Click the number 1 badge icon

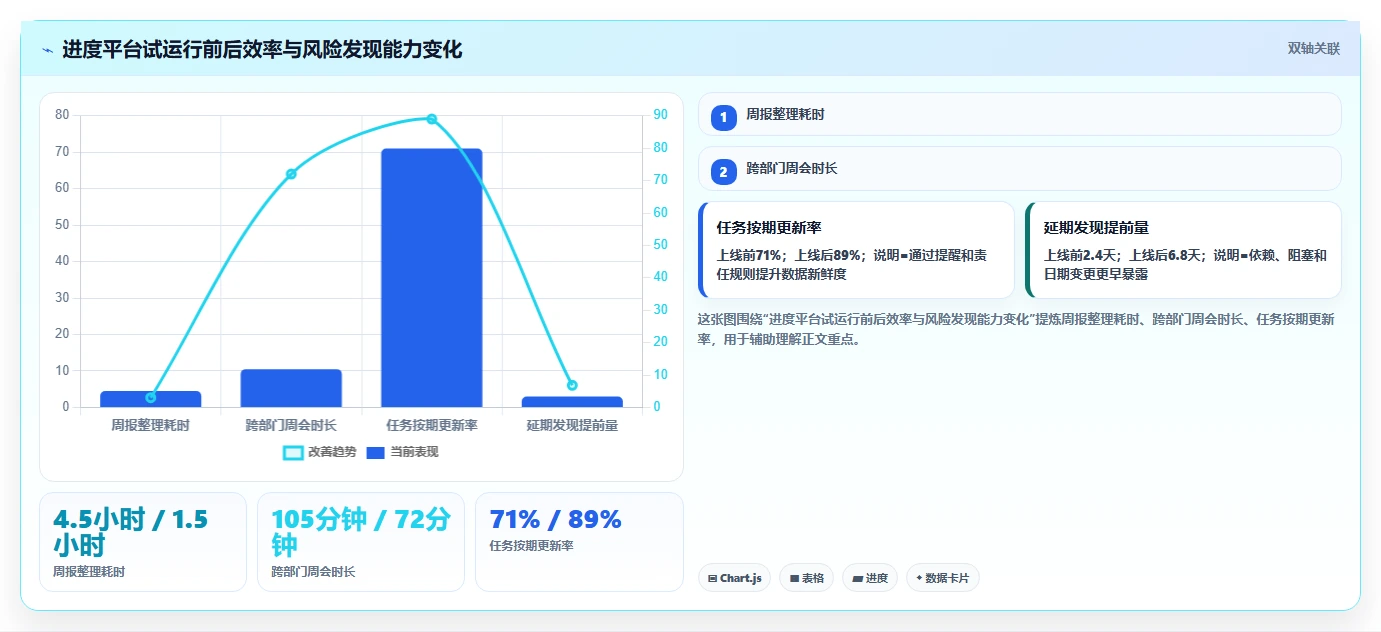click(723, 118)
